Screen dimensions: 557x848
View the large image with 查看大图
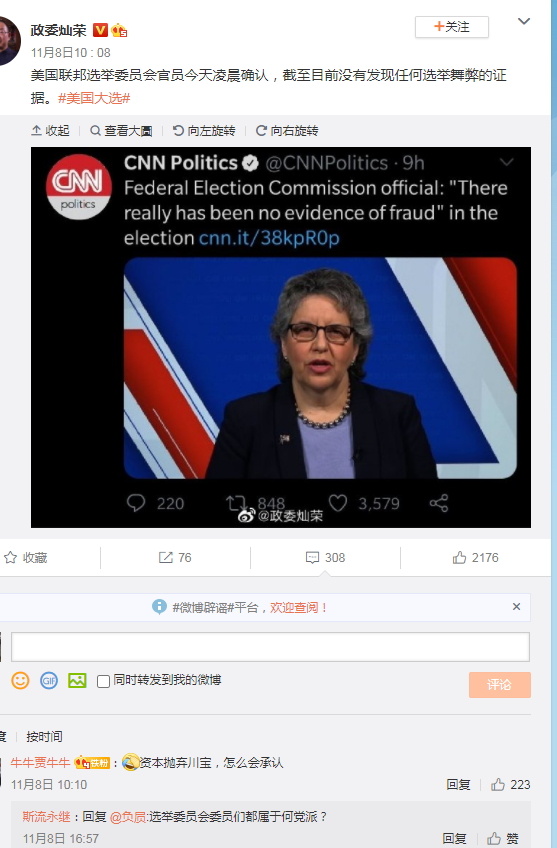[x=121, y=130]
